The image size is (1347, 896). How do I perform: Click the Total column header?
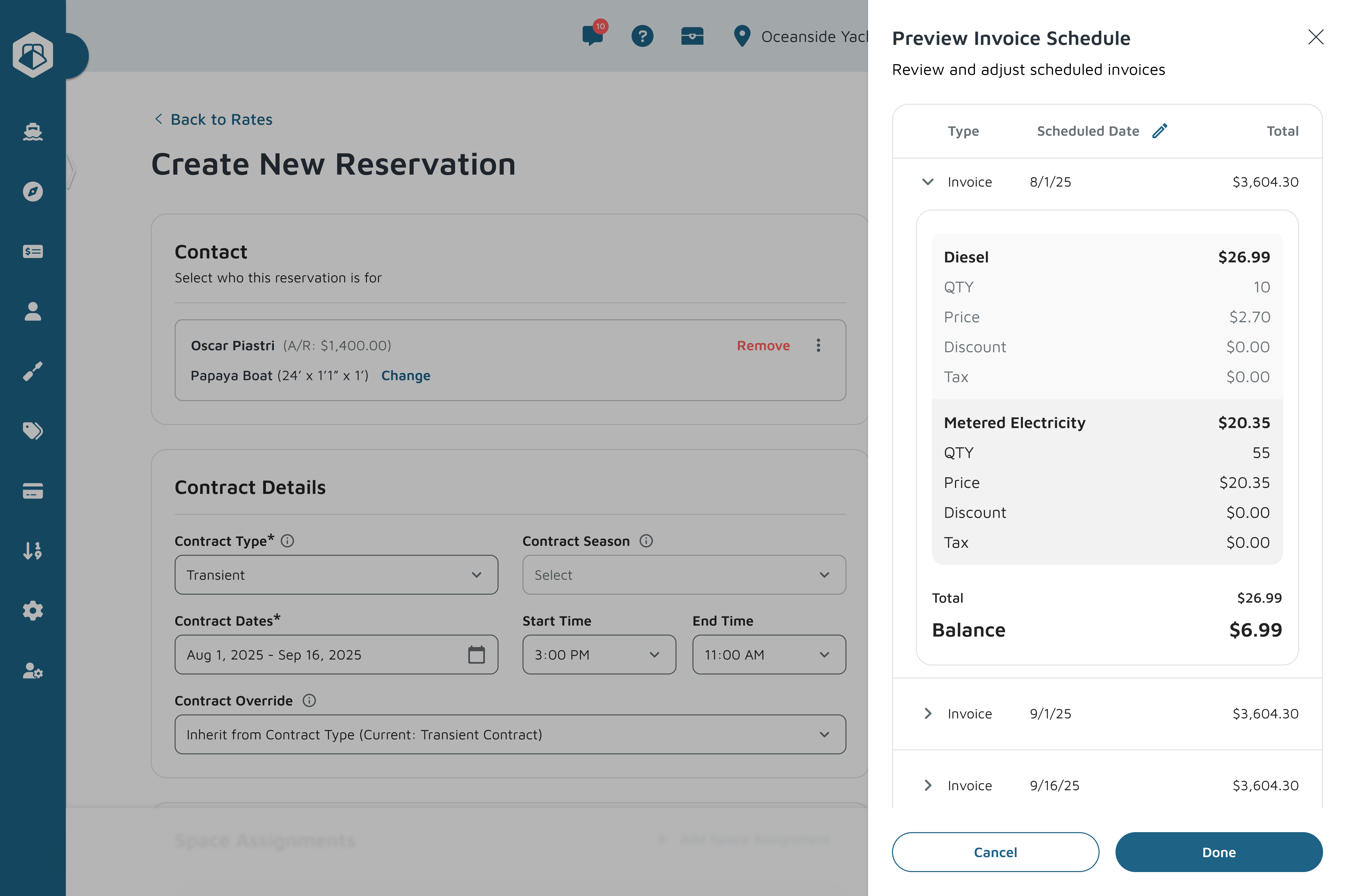point(1282,131)
